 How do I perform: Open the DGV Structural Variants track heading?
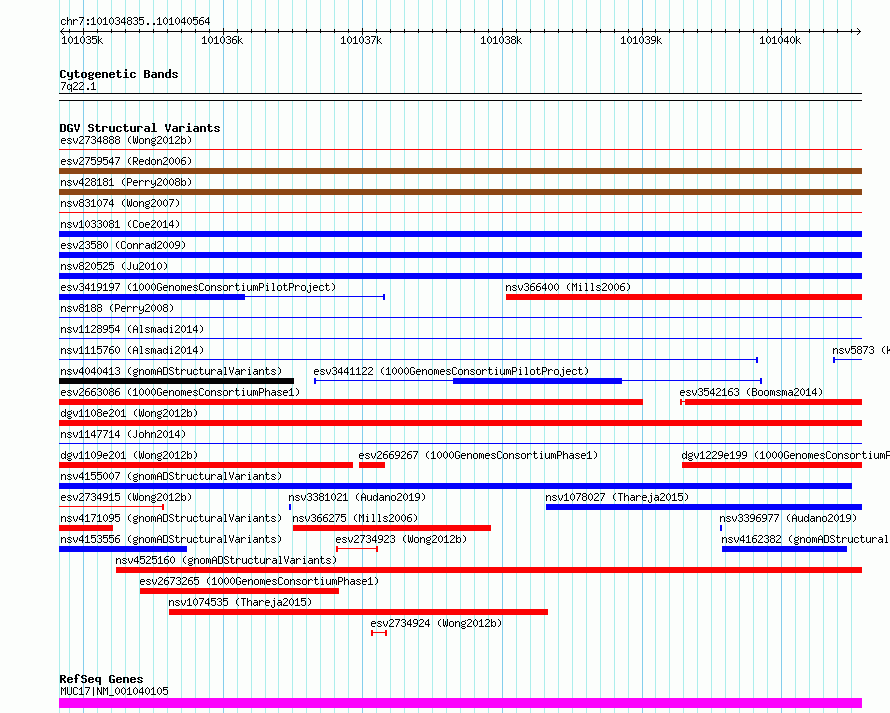pyautogui.click(x=140, y=128)
